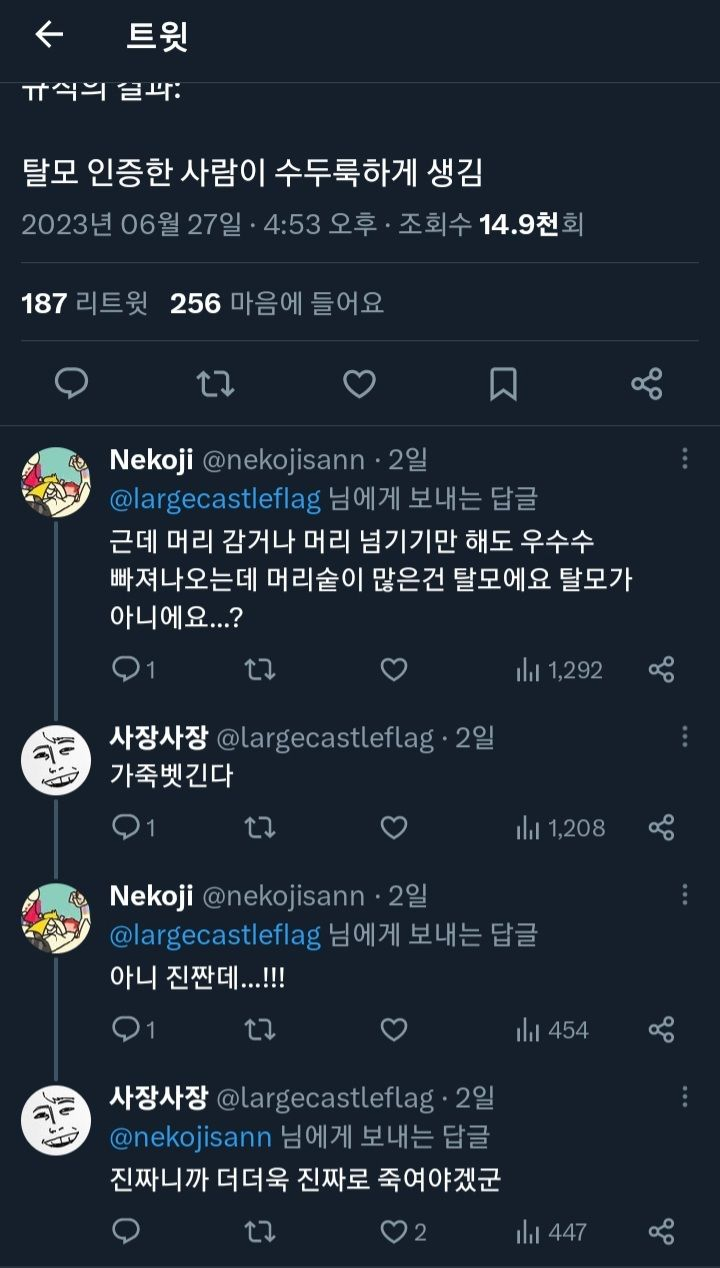
Task: Like the 가죽벳긴다 reply
Action: click(394, 828)
